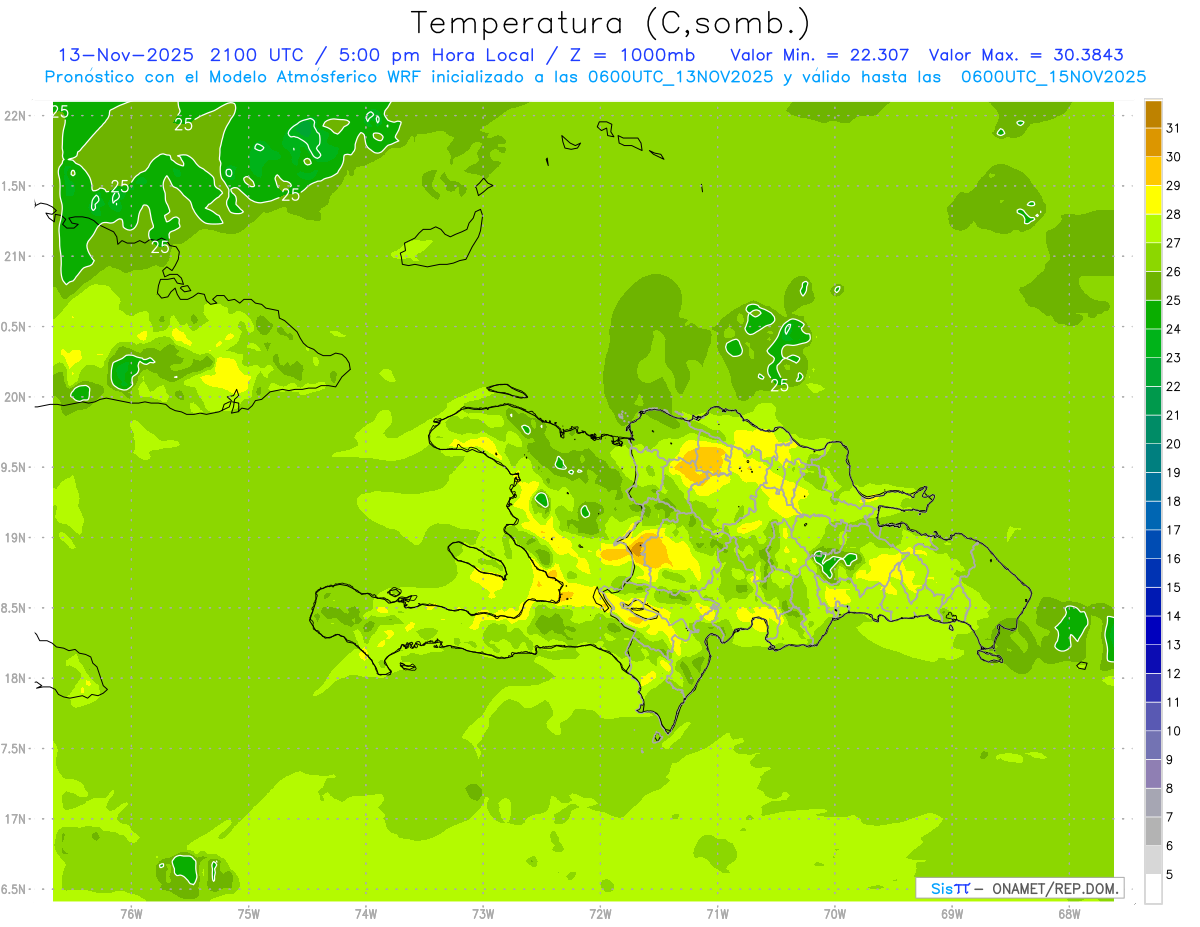Click the "69W" longitude axis label
This screenshot has width=1200, height=927.
coord(952,914)
